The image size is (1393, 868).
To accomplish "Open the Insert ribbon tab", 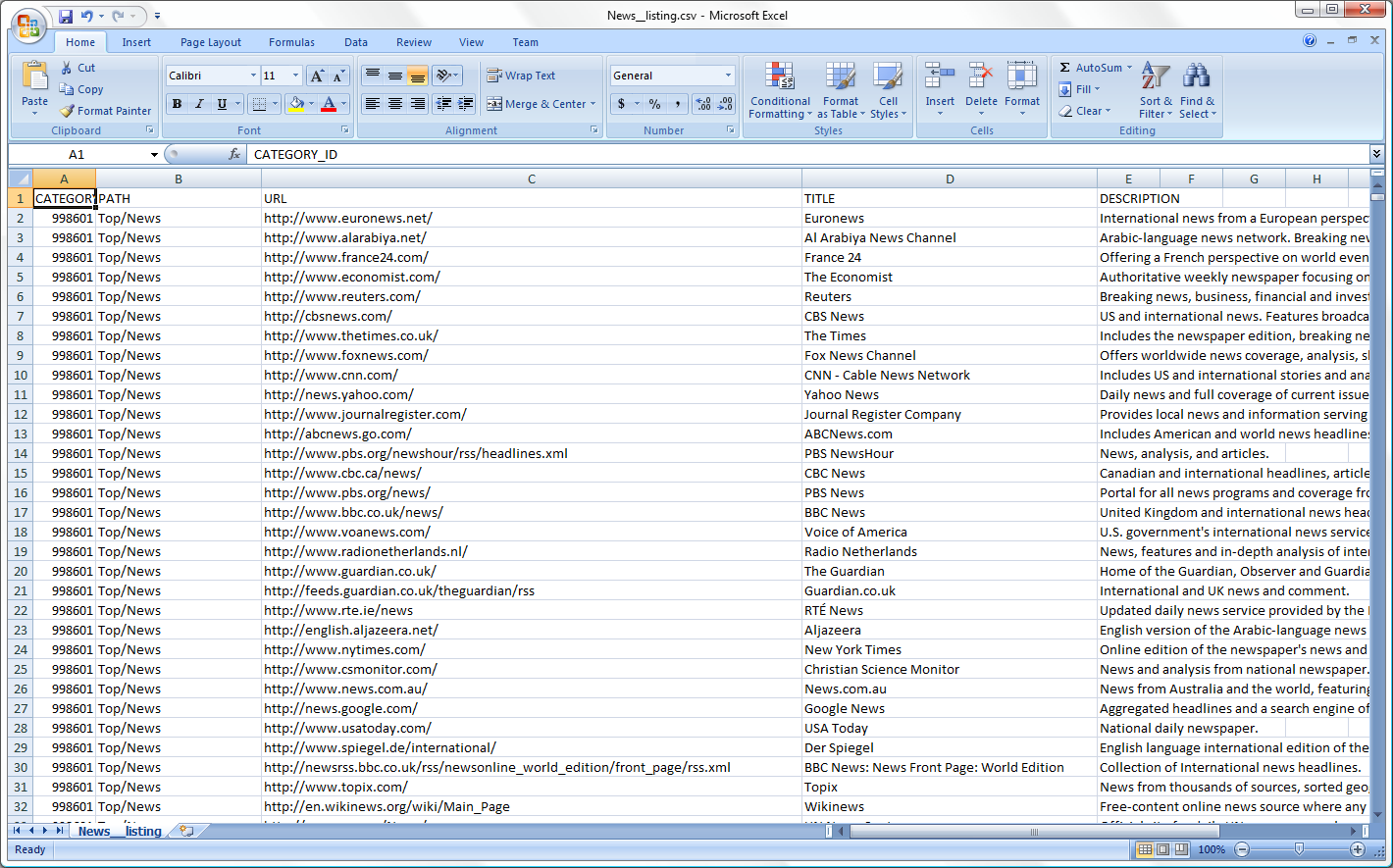I will tap(136, 42).
